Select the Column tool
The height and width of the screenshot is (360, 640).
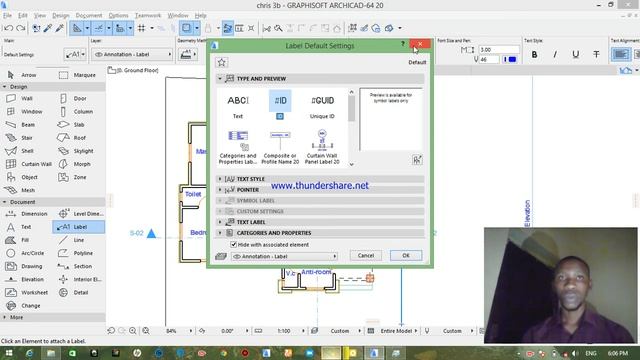point(78,111)
